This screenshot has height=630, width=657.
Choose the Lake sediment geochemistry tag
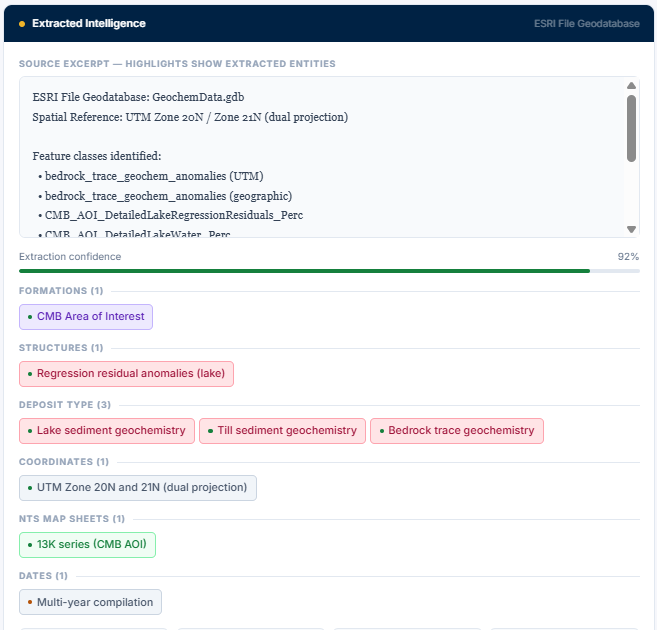point(106,431)
